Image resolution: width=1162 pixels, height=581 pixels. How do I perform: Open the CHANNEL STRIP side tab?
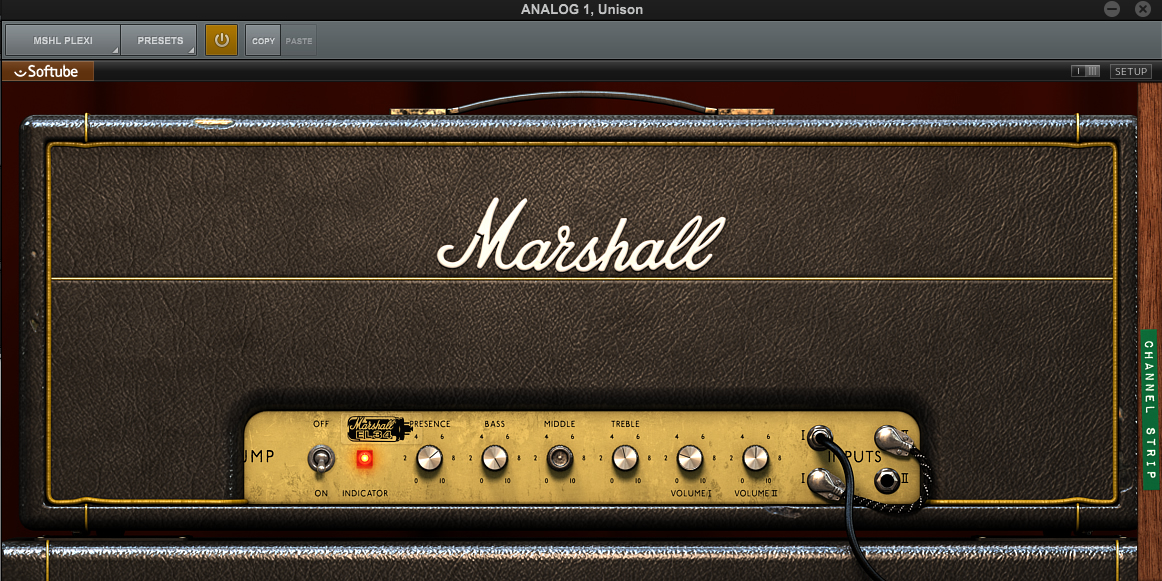point(1149,410)
